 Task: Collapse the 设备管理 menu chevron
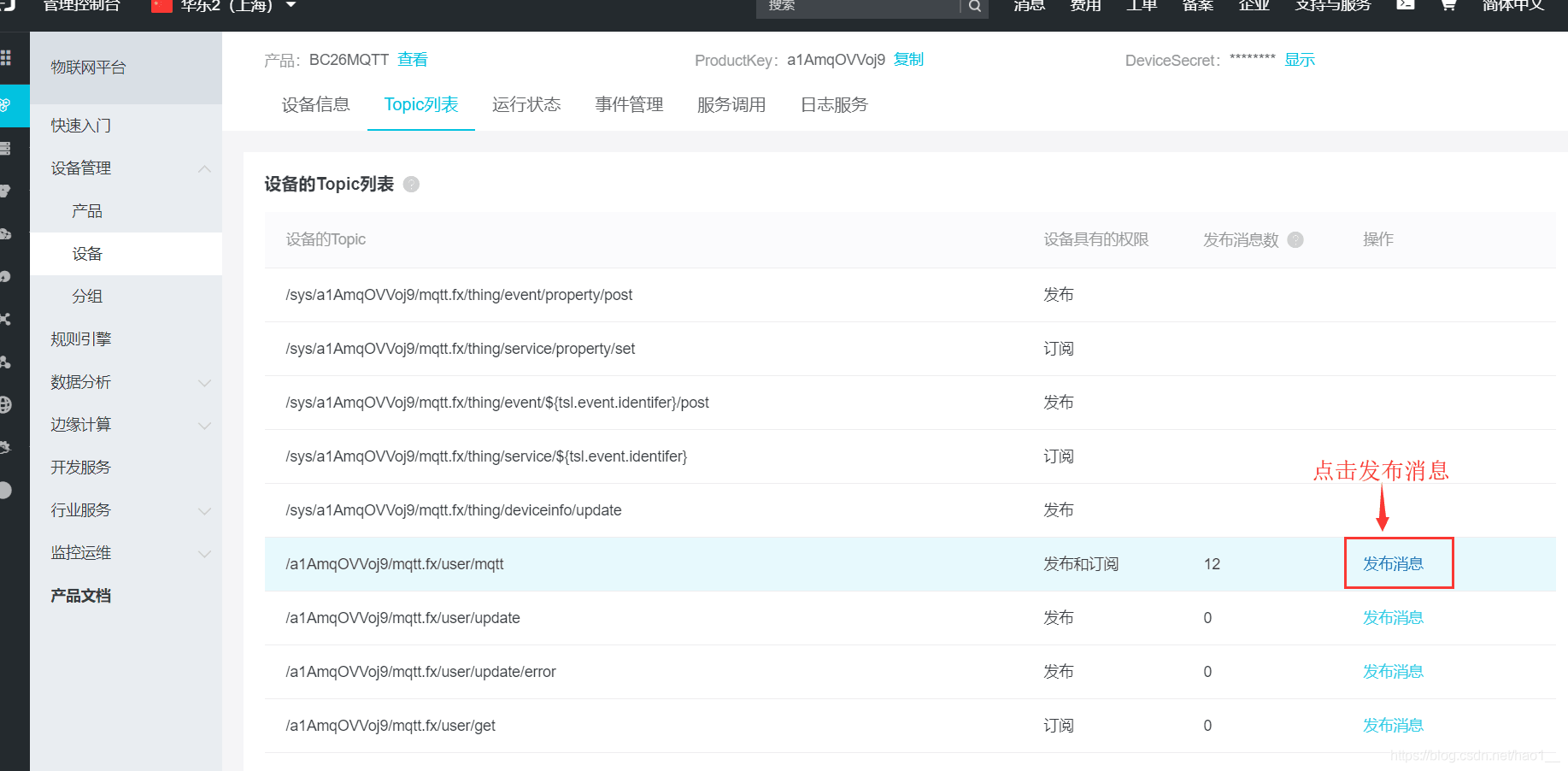tap(204, 168)
